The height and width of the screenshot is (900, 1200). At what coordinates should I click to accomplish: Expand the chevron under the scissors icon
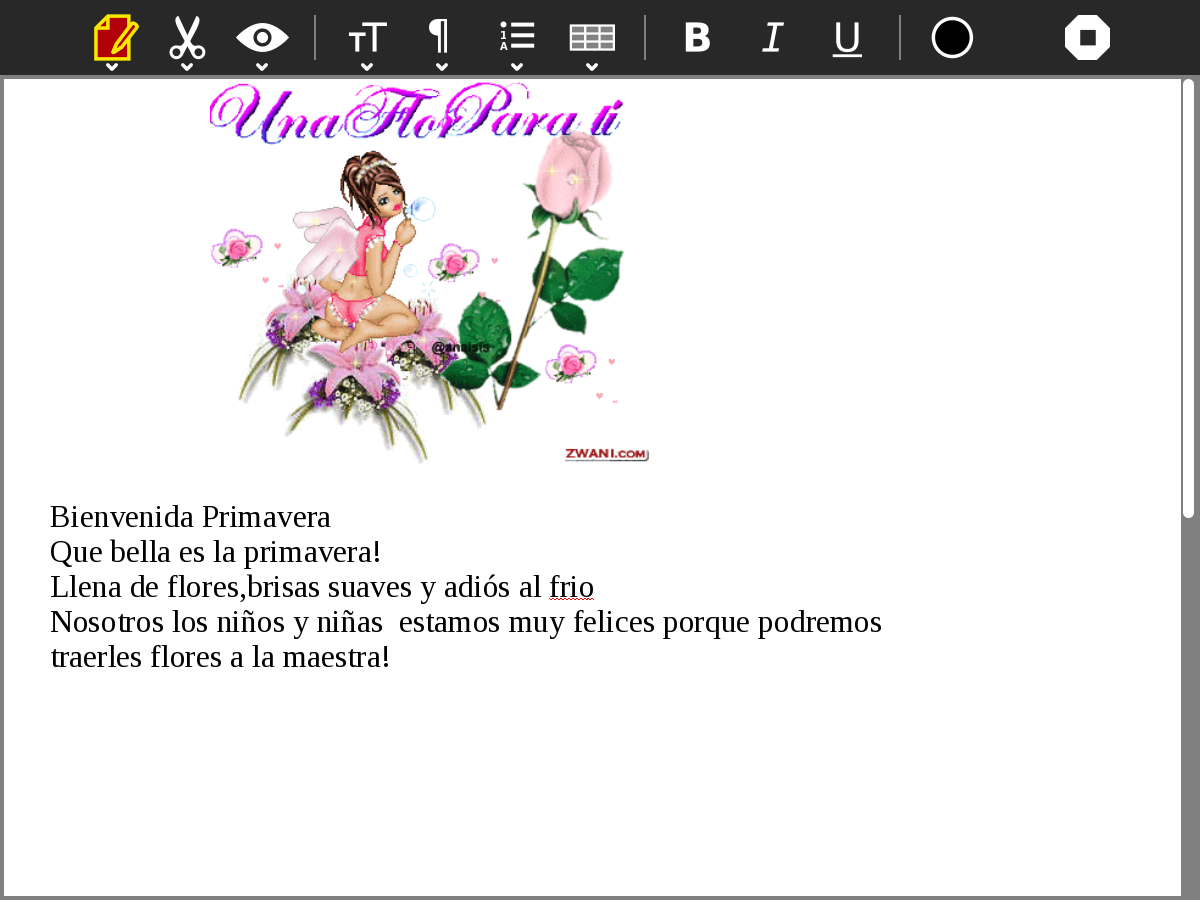pos(187,67)
